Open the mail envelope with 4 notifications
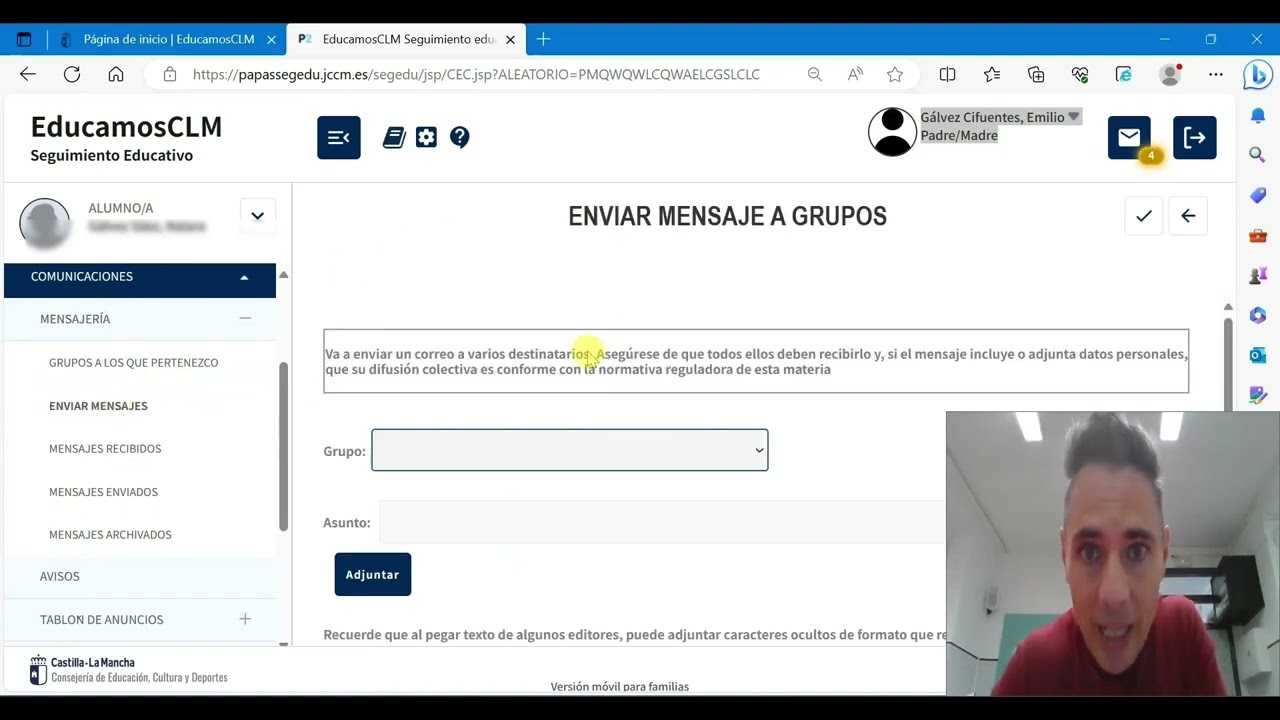This screenshot has height=720, width=1280. [1129, 138]
